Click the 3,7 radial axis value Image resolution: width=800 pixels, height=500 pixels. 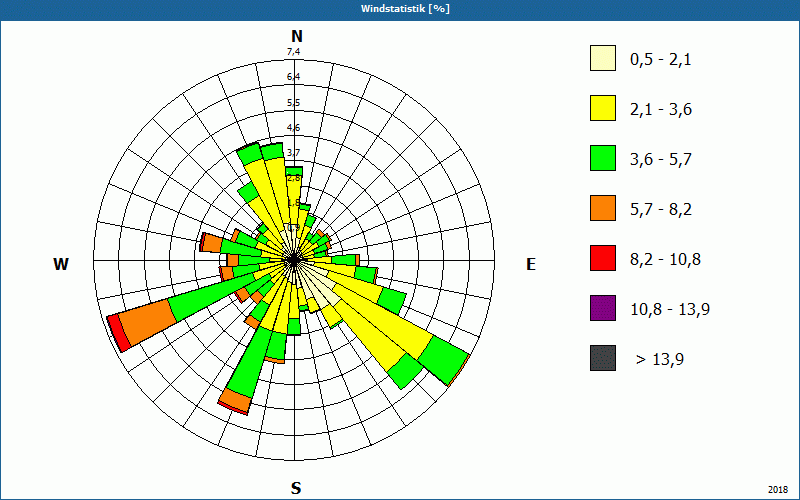(x=293, y=153)
